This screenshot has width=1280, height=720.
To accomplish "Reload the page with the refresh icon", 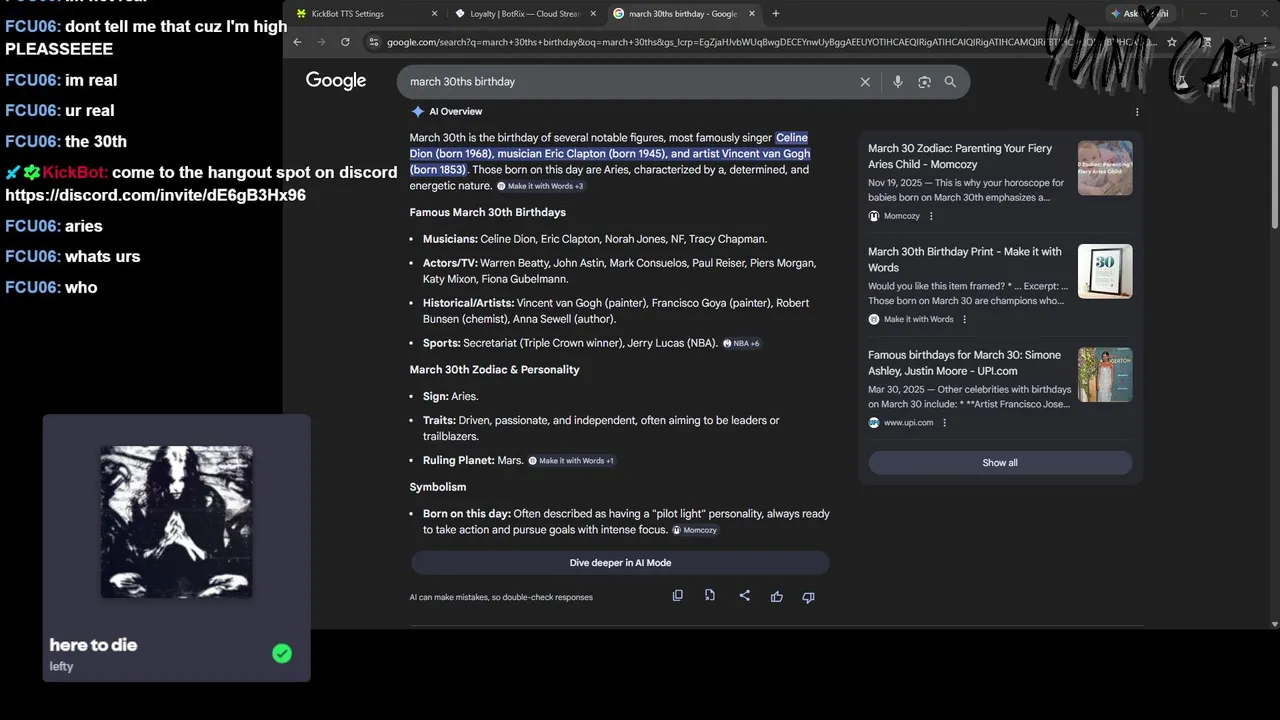I will [345, 42].
